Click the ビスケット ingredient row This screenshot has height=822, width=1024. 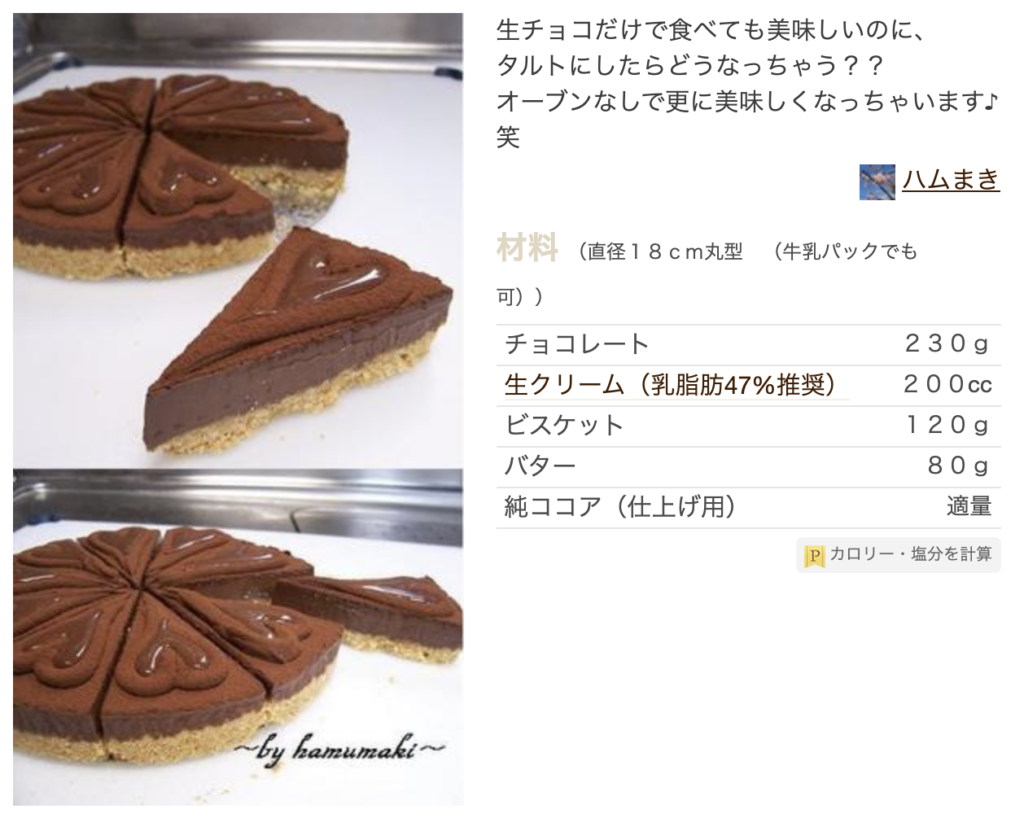(748, 426)
